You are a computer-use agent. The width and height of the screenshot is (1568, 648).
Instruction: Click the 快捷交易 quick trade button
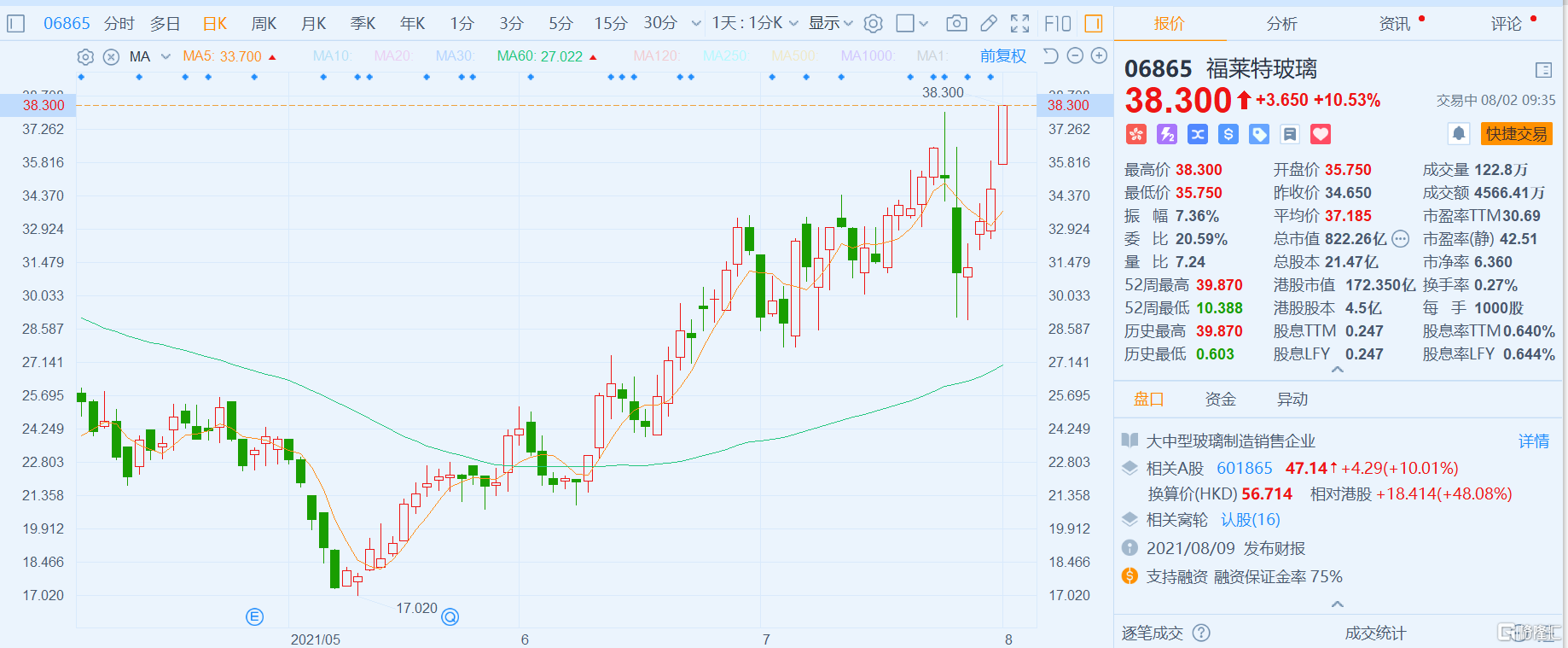coord(1516,134)
